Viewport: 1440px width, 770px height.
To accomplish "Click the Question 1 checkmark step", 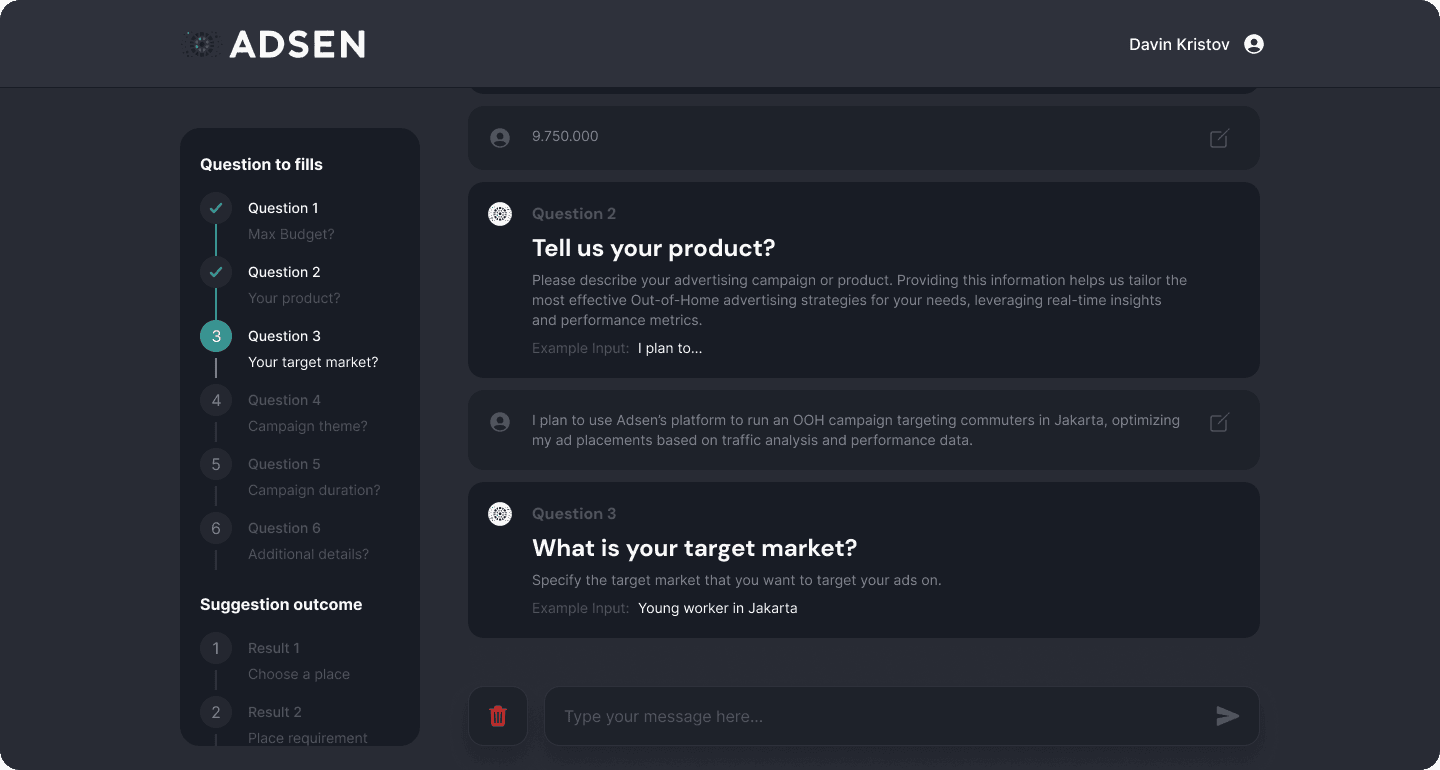I will click(216, 208).
